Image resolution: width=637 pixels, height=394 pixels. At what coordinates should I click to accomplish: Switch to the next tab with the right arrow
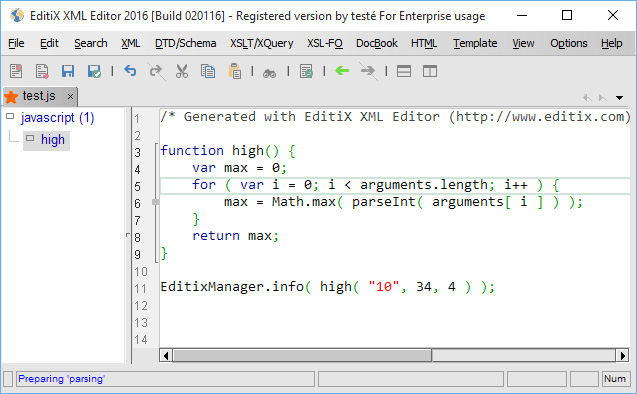tap(602, 97)
